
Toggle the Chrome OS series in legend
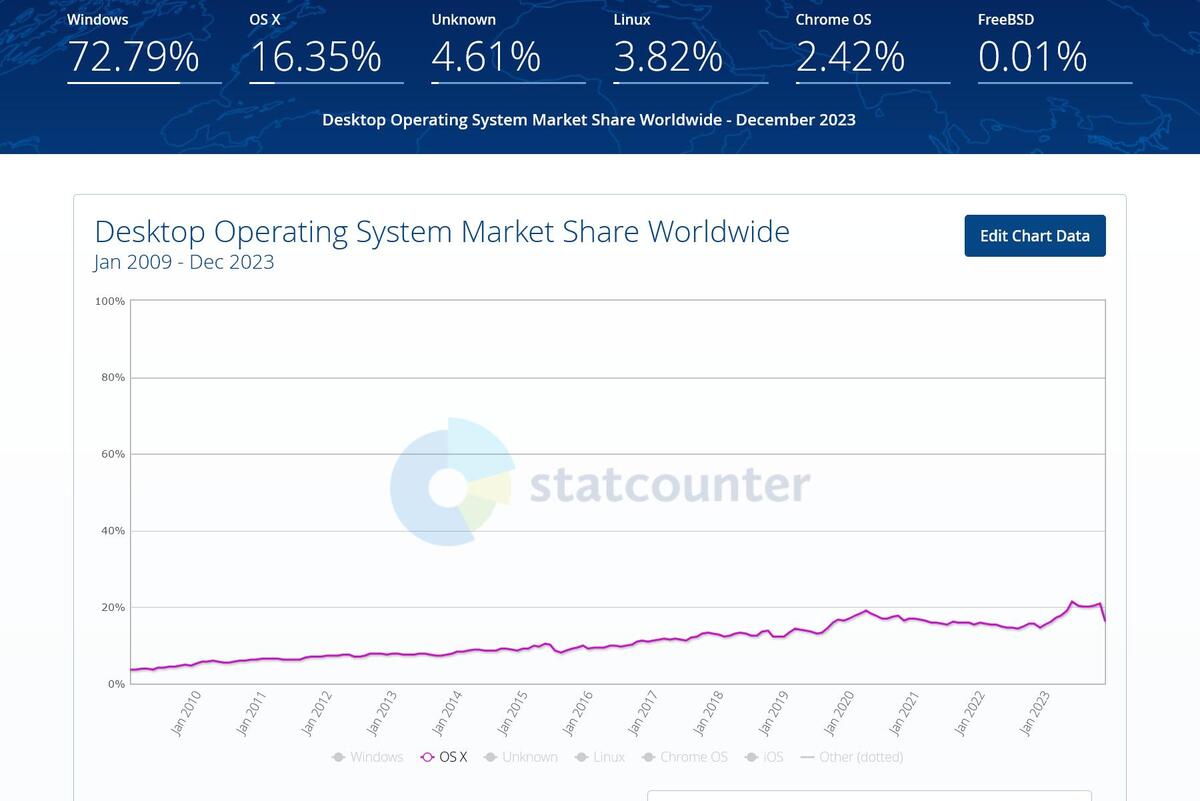coord(685,757)
